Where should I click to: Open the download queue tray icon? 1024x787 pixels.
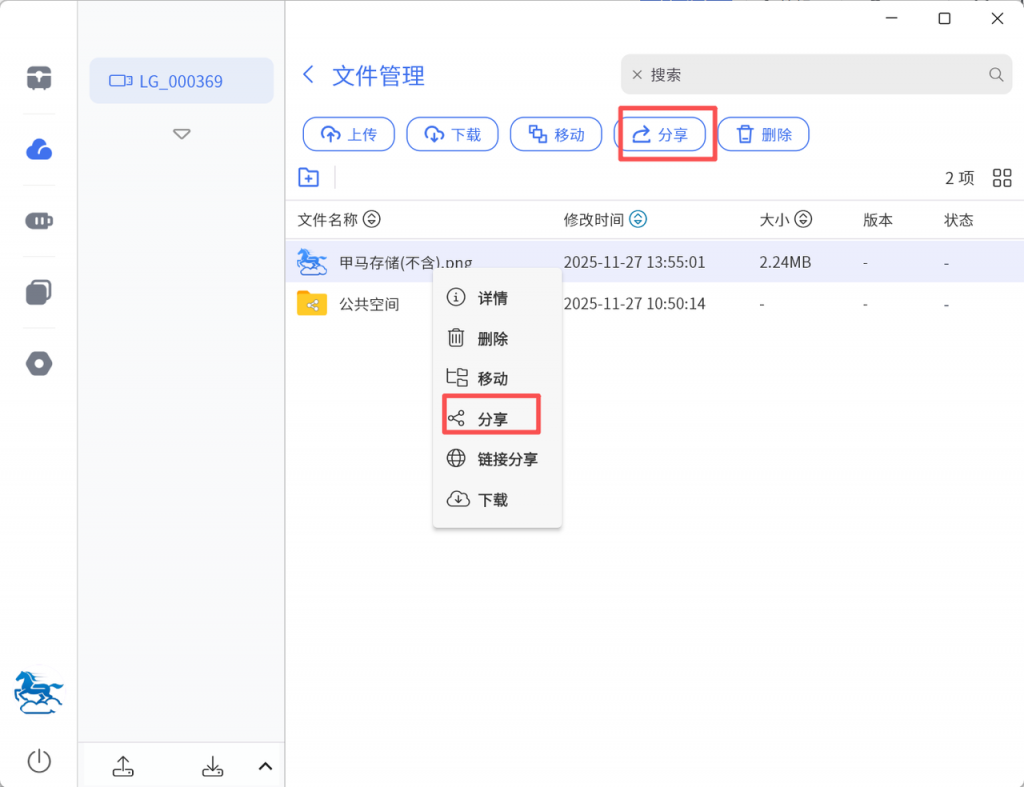213,766
